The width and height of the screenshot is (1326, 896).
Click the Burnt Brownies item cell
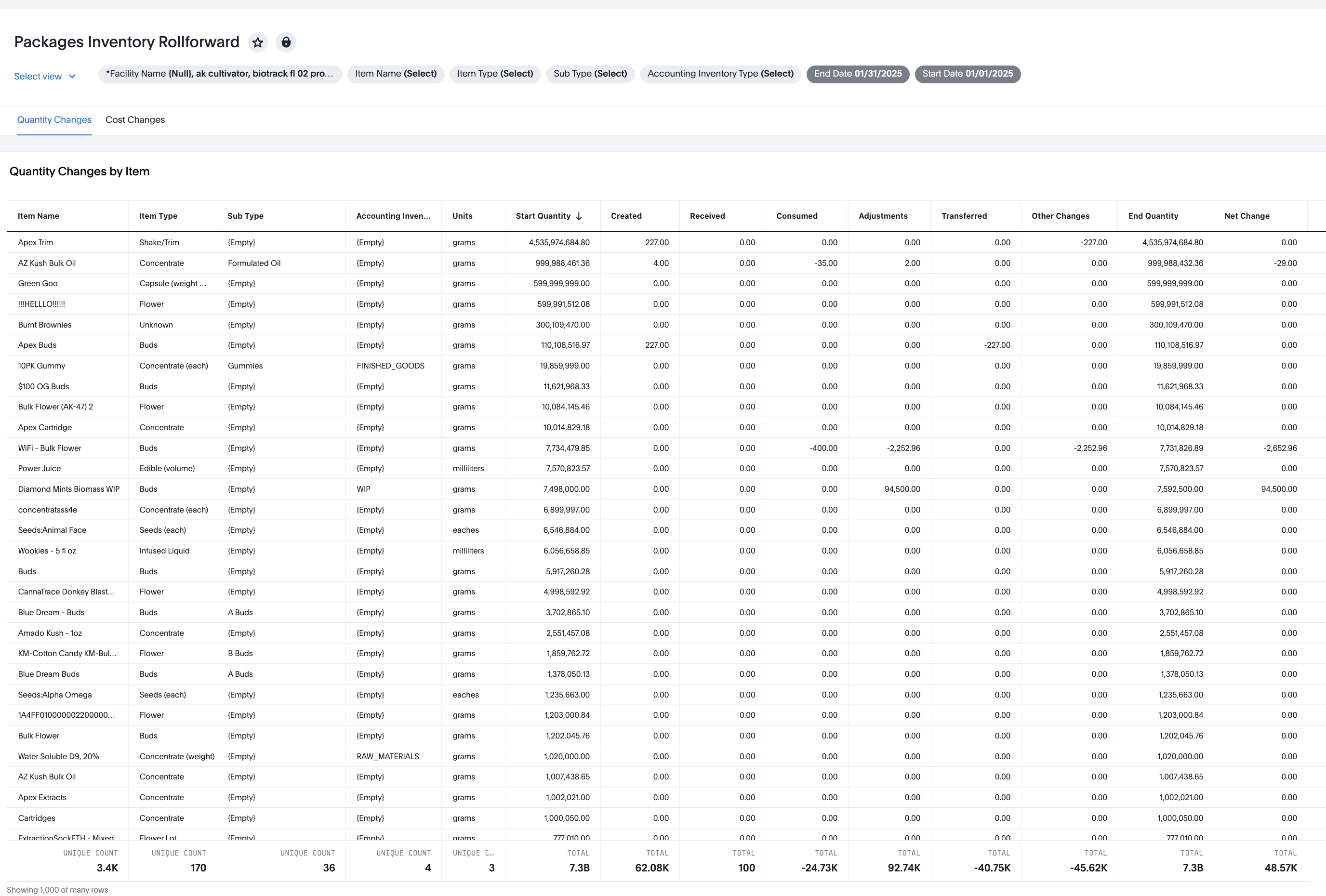(67, 325)
